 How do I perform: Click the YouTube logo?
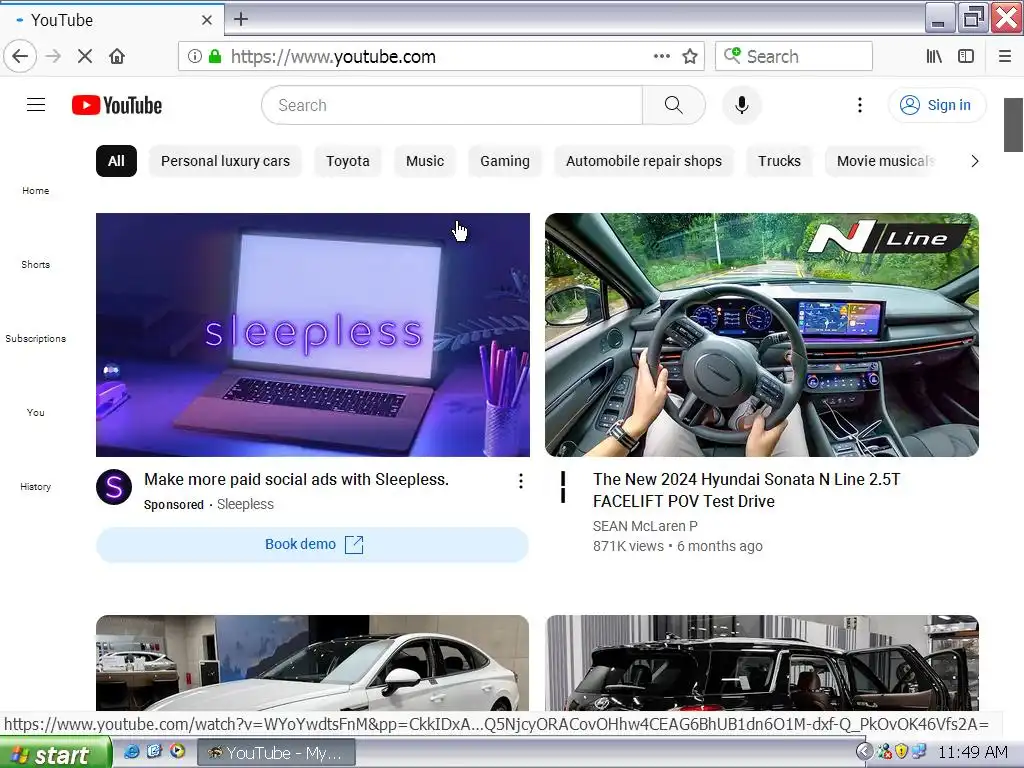click(117, 105)
